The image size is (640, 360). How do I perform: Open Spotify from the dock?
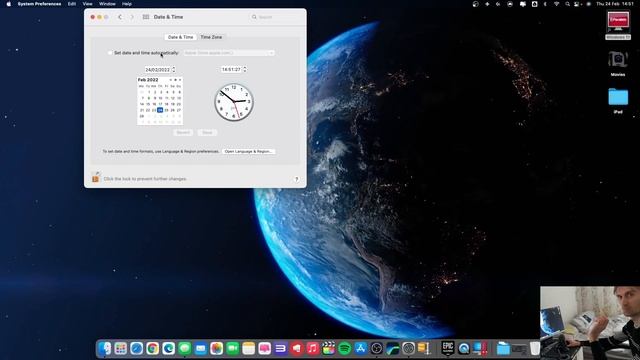[x=345, y=348]
